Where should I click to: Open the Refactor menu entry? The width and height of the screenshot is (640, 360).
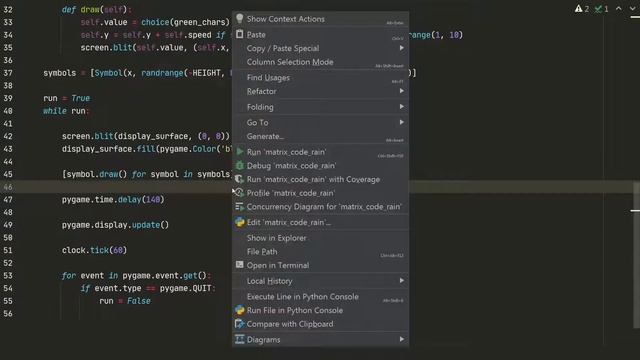pyautogui.click(x=320, y=91)
